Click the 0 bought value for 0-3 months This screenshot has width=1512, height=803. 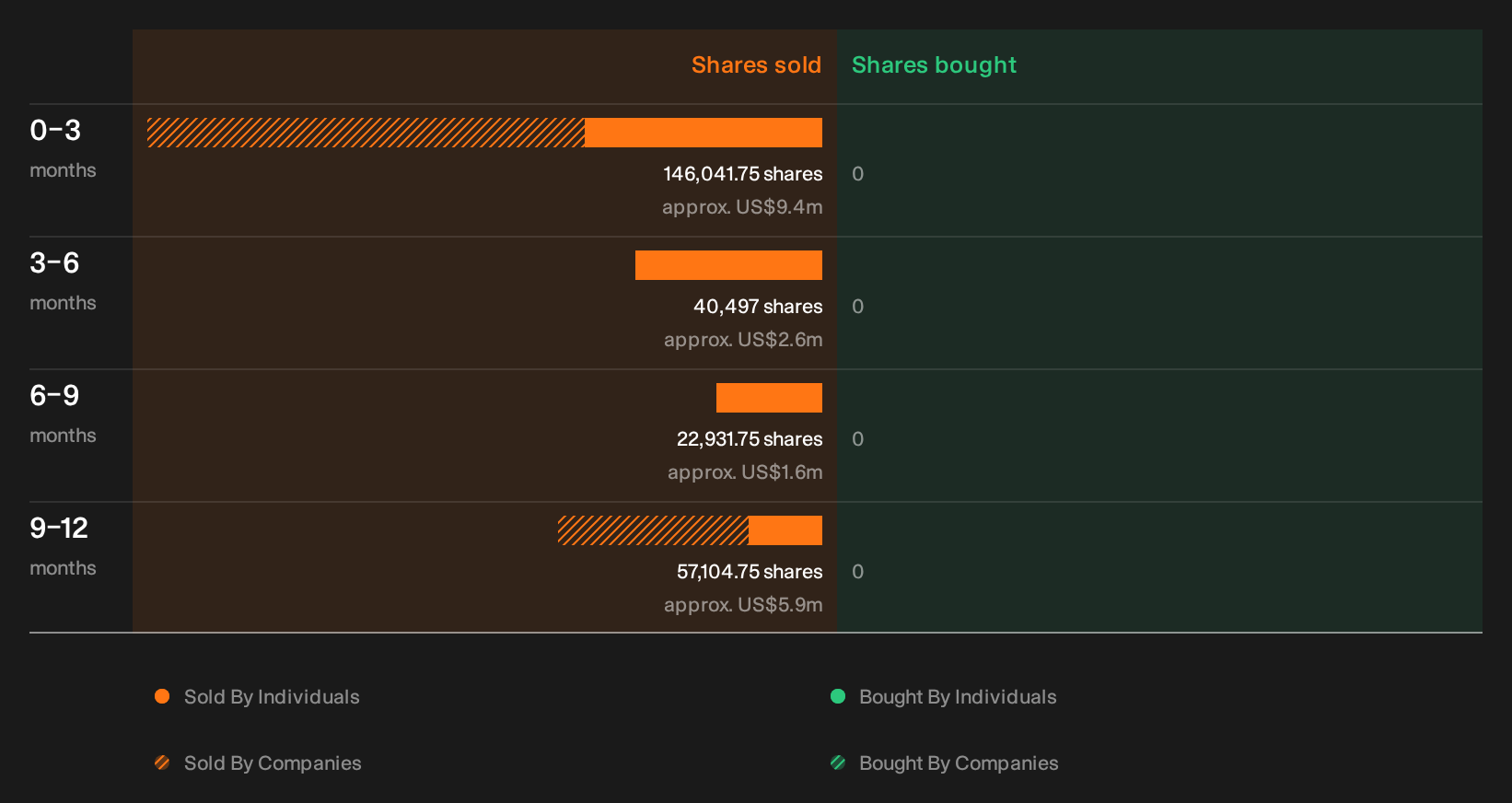858,174
